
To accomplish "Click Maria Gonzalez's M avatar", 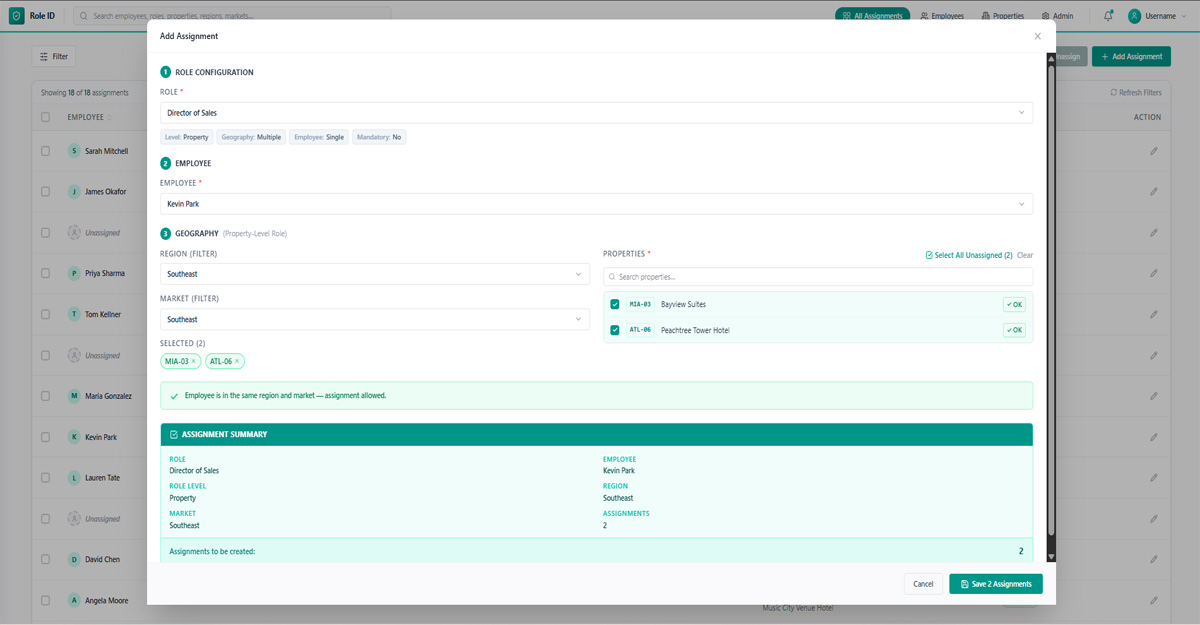I will coord(74,396).
